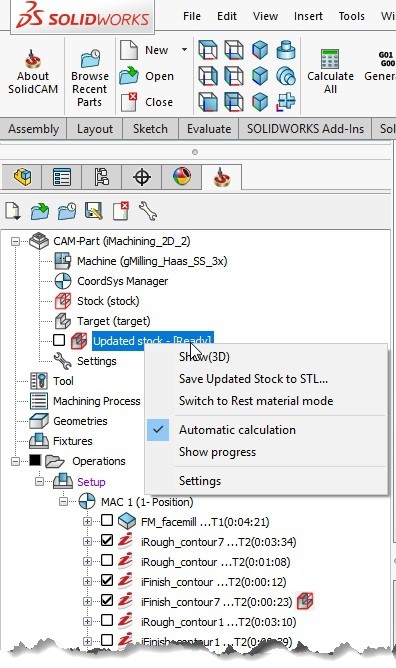Switch to the Sketch ribbon tab
This screenshot has width=396, height=668.
pyautogui.click(x=150, y=129)
